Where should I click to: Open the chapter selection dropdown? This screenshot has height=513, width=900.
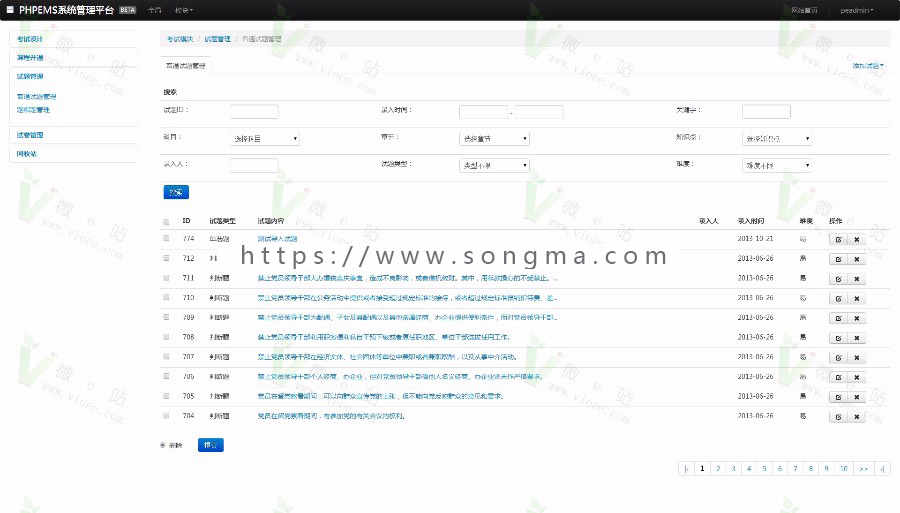pyautogui.click(x=494, y=138)
